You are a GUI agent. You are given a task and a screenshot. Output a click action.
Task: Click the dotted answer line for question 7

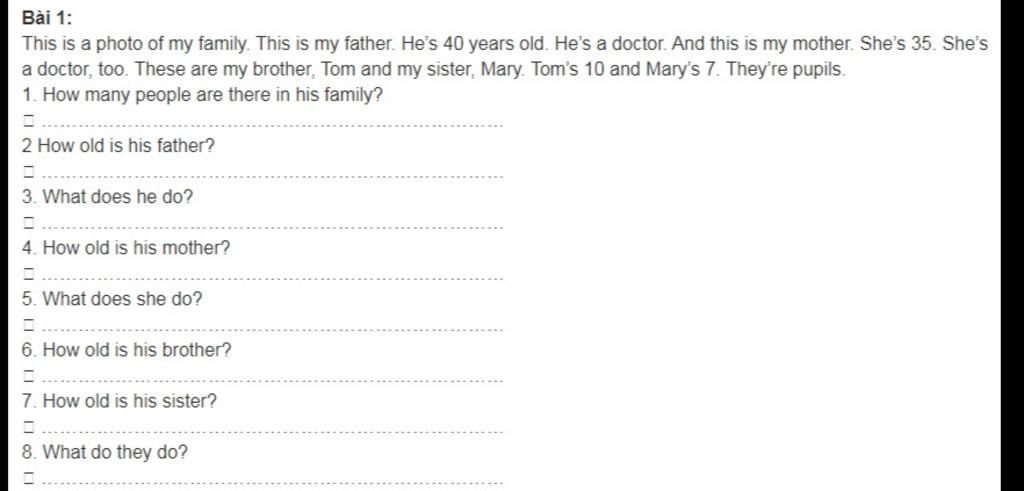point(272,432)
